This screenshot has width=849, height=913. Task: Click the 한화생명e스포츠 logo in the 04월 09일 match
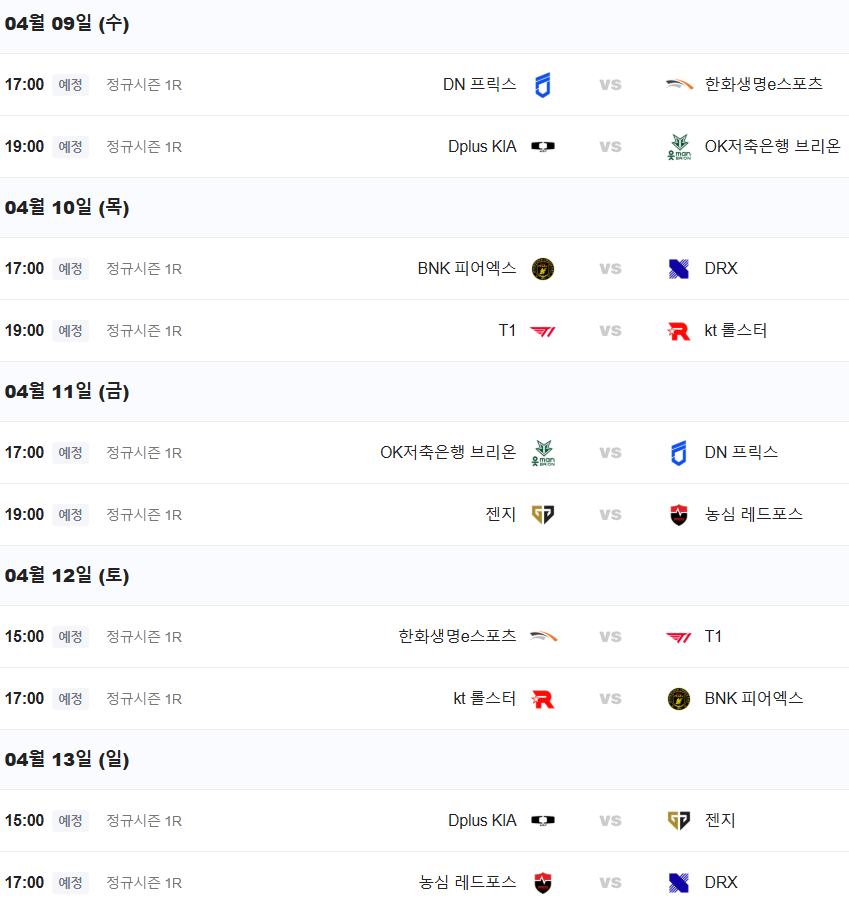click(679, 85)
